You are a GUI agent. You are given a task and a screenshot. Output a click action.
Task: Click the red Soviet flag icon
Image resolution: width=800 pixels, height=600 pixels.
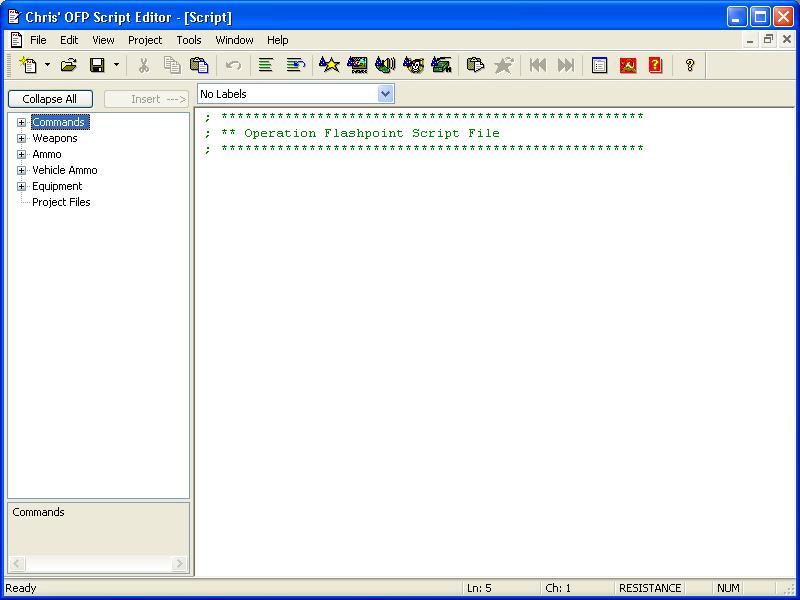pyautogui.click(x=628, y=65)
